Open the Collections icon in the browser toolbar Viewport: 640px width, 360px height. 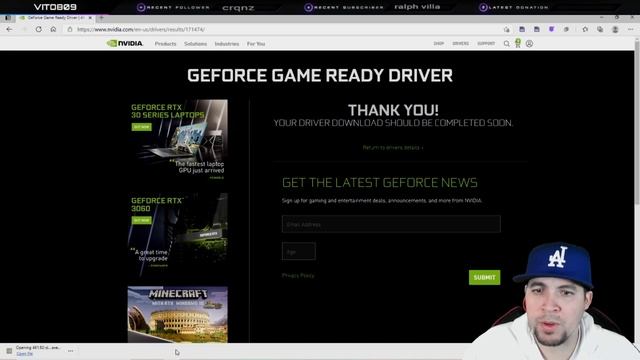[600, 29]
